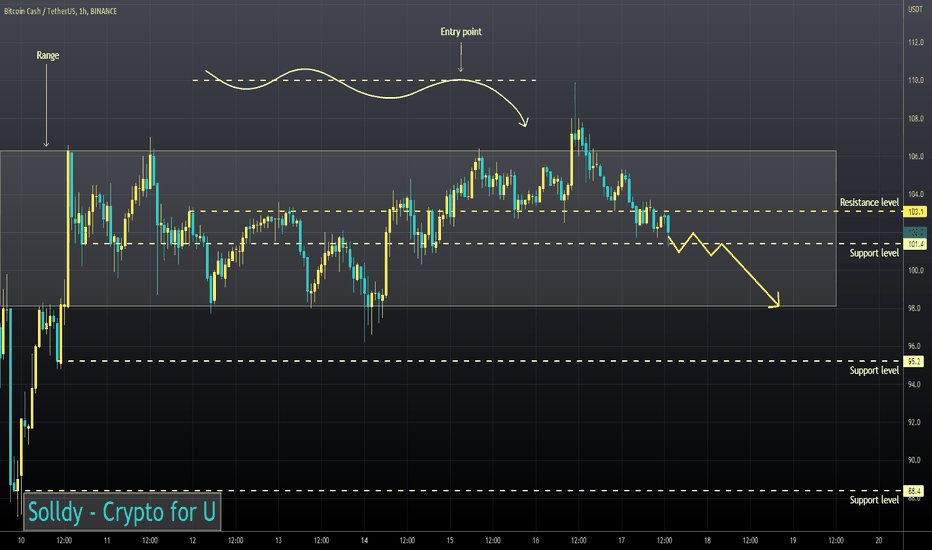This screenshot has width=932, height=550.
Task: Click the 'Support level' label under 88.4 line
Action: (874, 499)
